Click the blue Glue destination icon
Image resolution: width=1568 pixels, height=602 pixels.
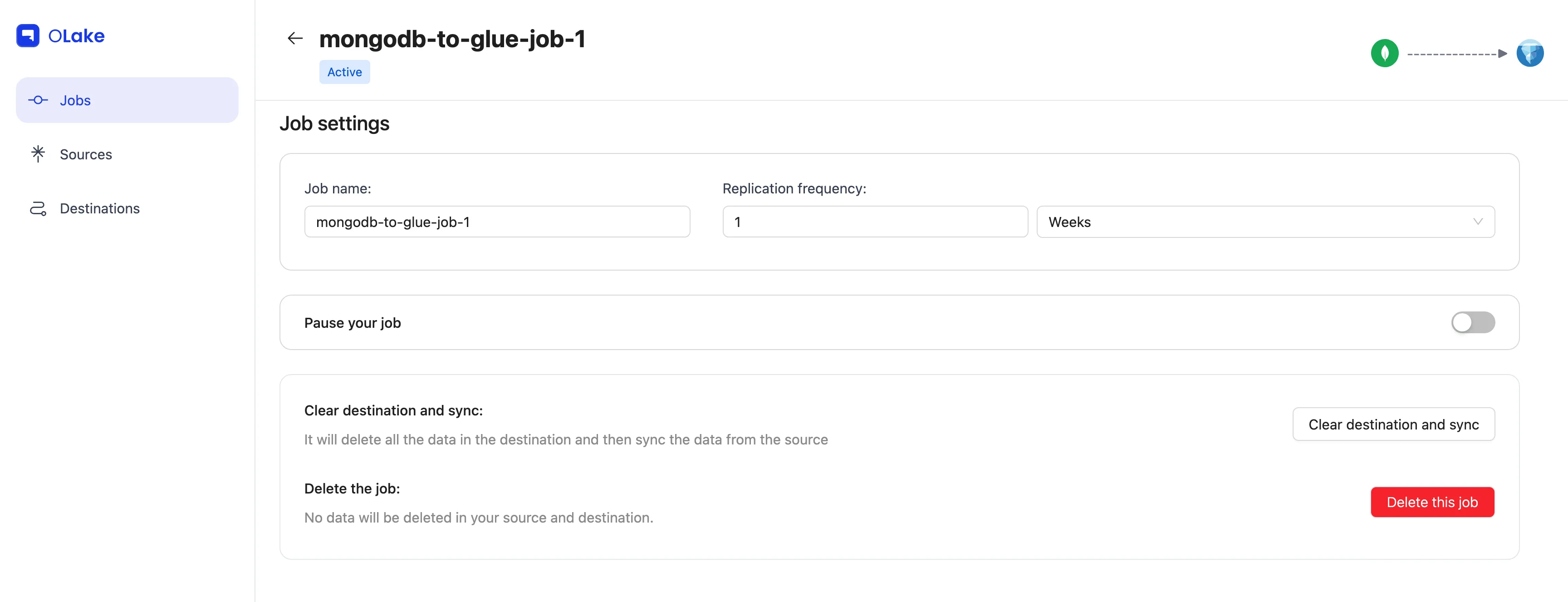pyautogui.click(x=1529, y=54)
